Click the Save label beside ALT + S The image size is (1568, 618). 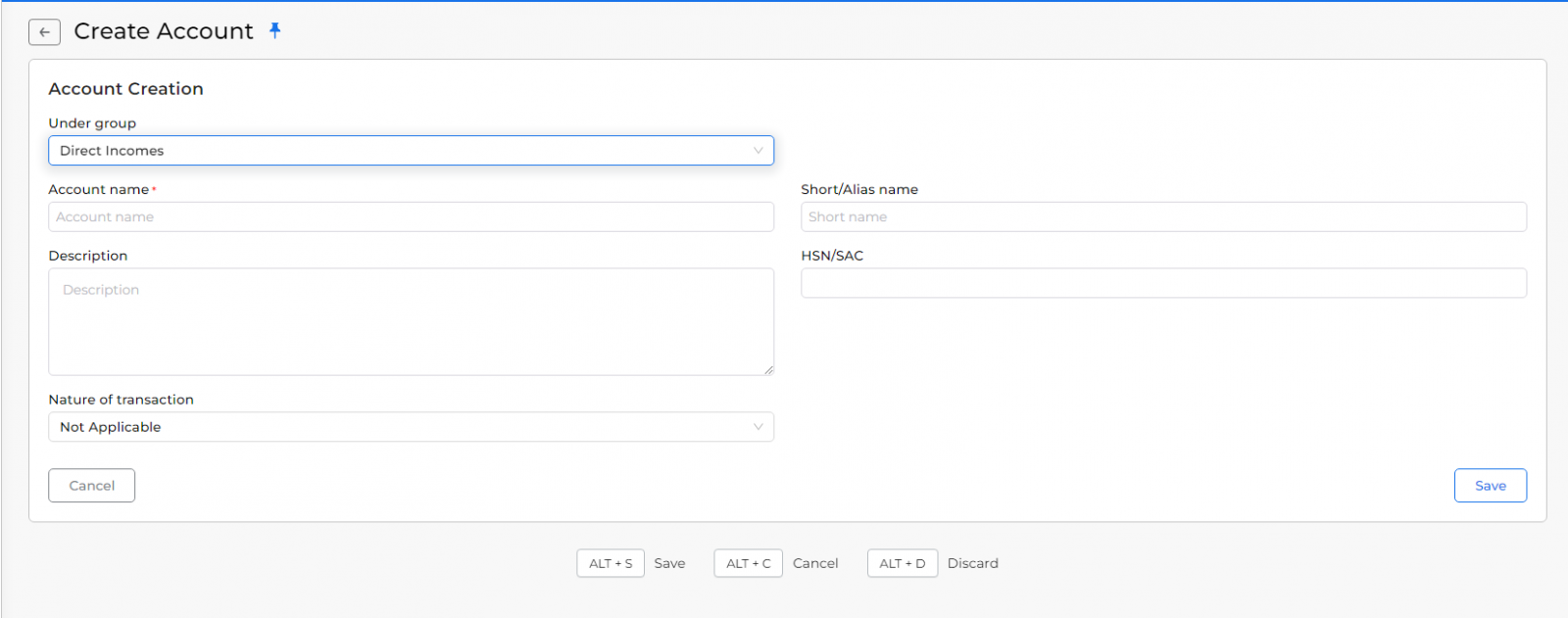(669, 564)
